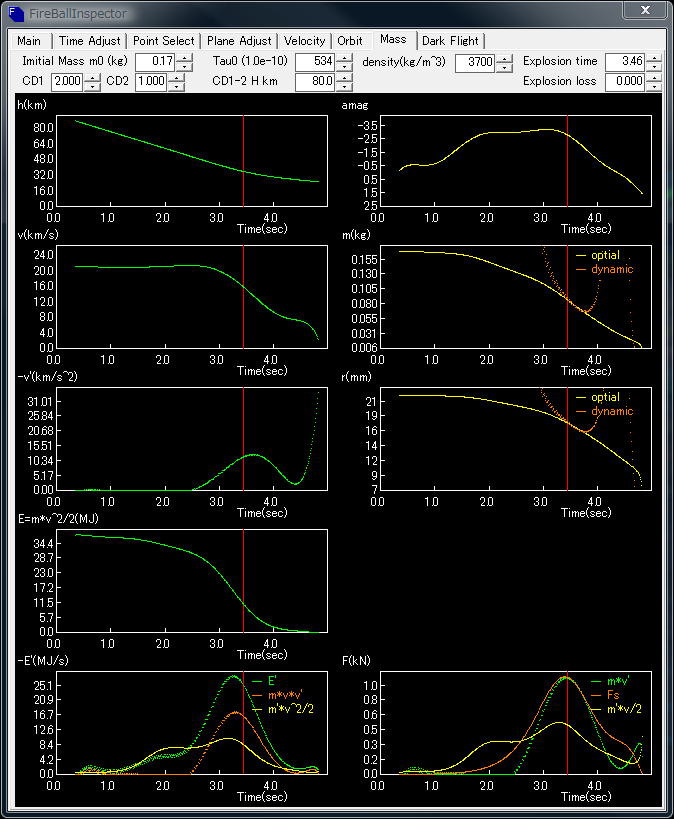Decrease CD1-2 H km with down arrow
The width and height of the screenshot is (674, 819).
(345, 86)
